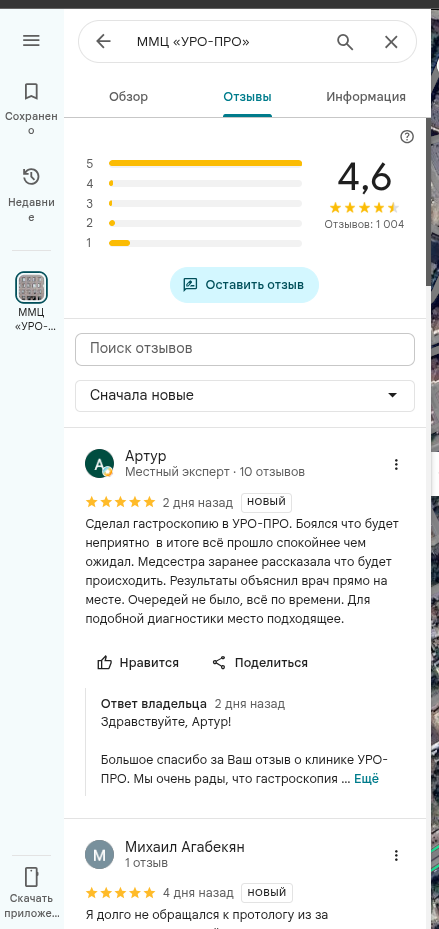439x929 pixels.
Task: Click the Отзывов: 1 004 count text
Action: click(364, 225)
